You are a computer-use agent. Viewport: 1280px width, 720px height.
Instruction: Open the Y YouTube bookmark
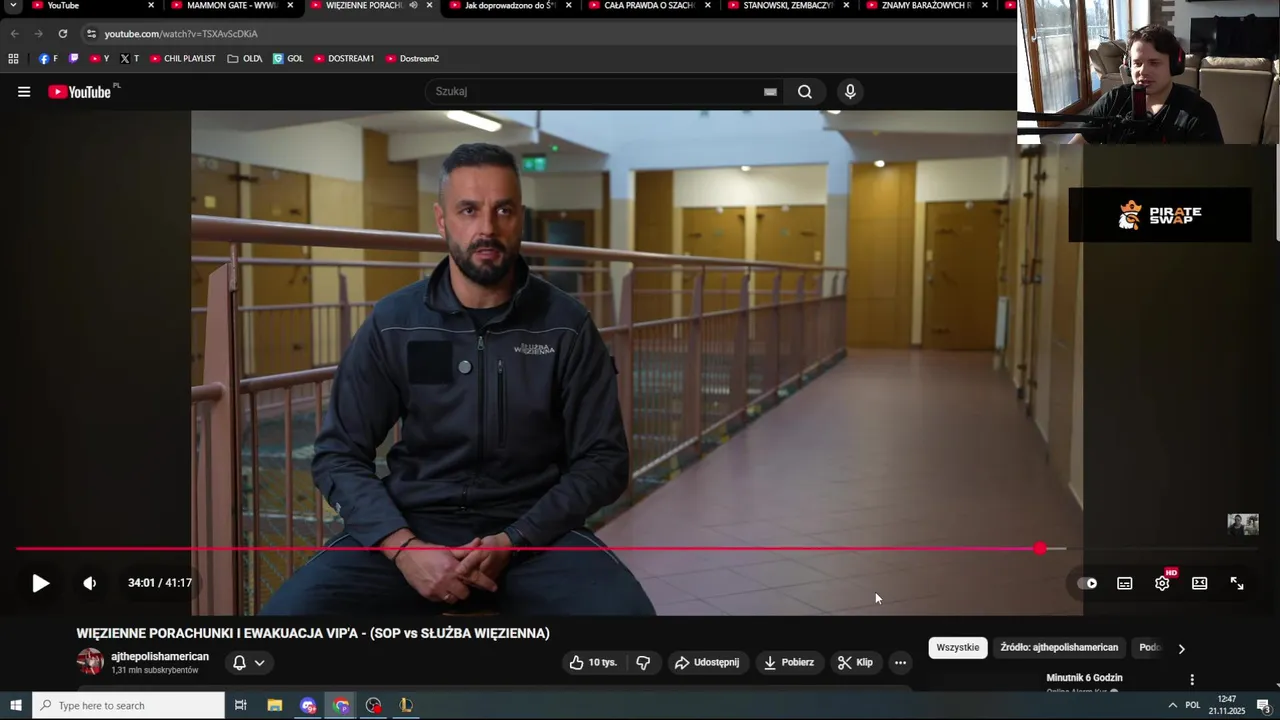click(x=99, y=59)
